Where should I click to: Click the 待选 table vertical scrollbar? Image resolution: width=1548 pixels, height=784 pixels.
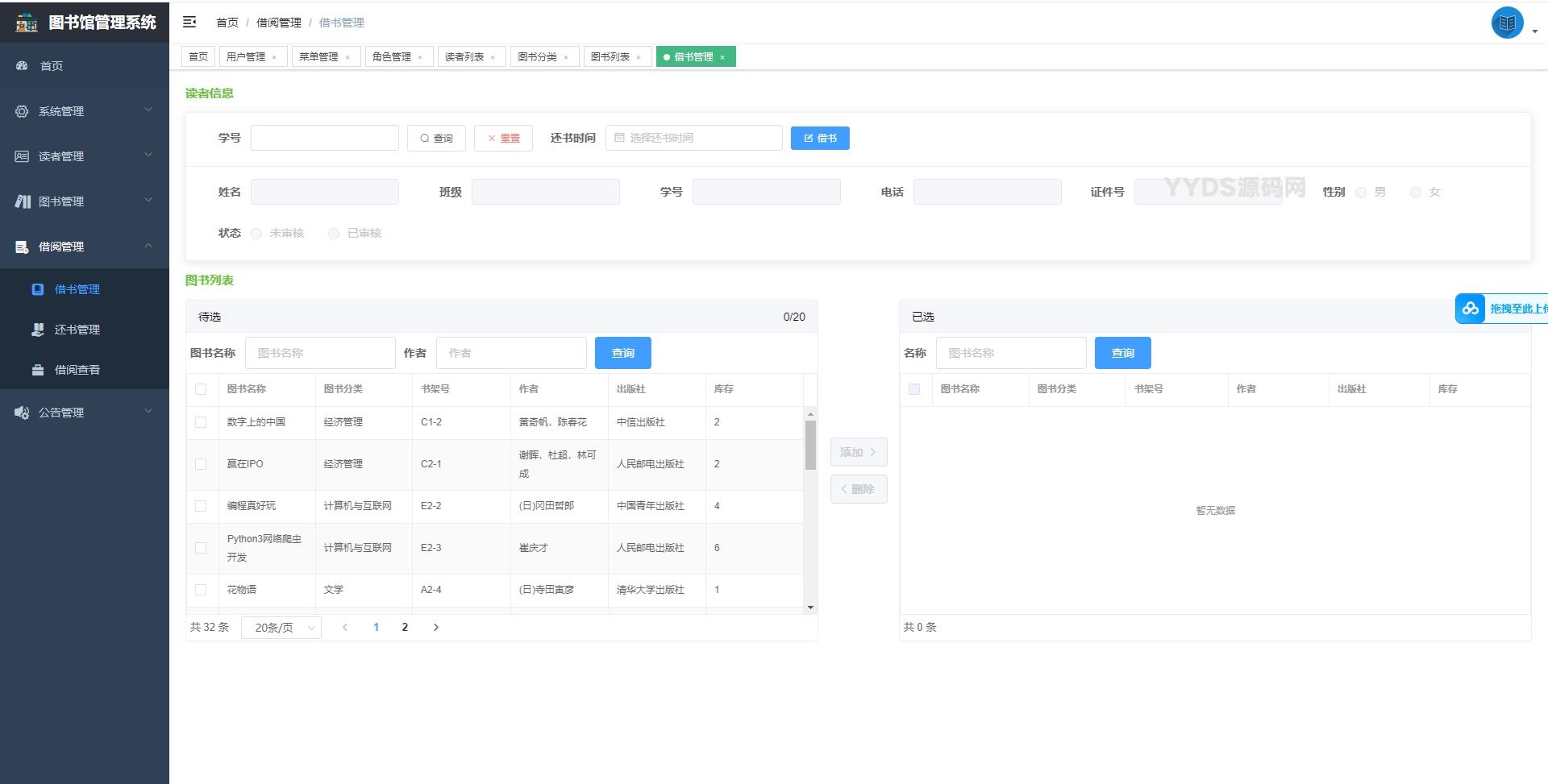(810, 445)
